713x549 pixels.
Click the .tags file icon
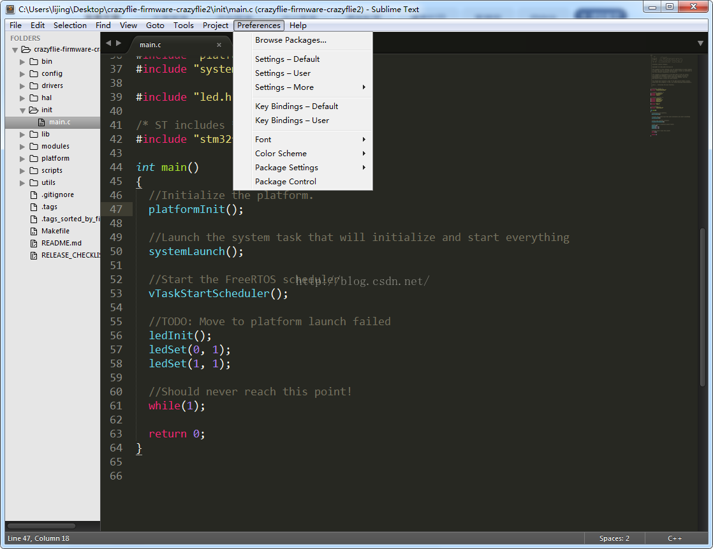34,207
